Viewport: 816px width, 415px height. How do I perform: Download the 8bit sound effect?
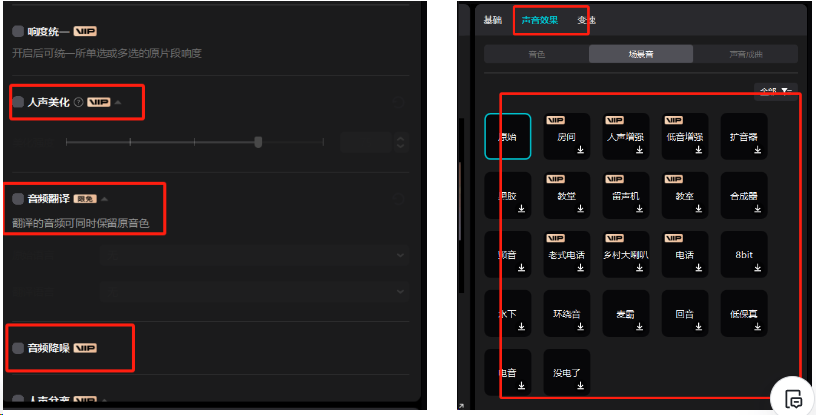(758, 268)
